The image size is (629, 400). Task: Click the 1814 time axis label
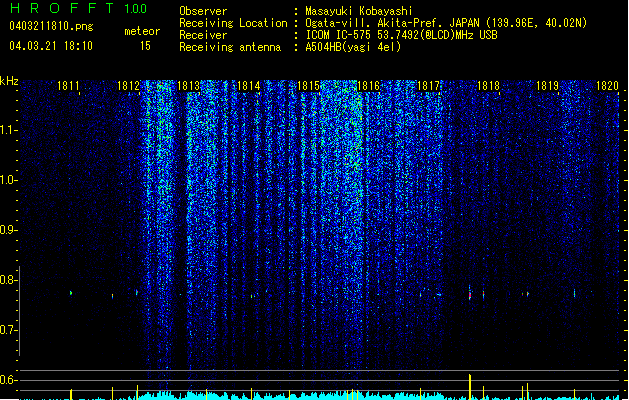[248, 86]
